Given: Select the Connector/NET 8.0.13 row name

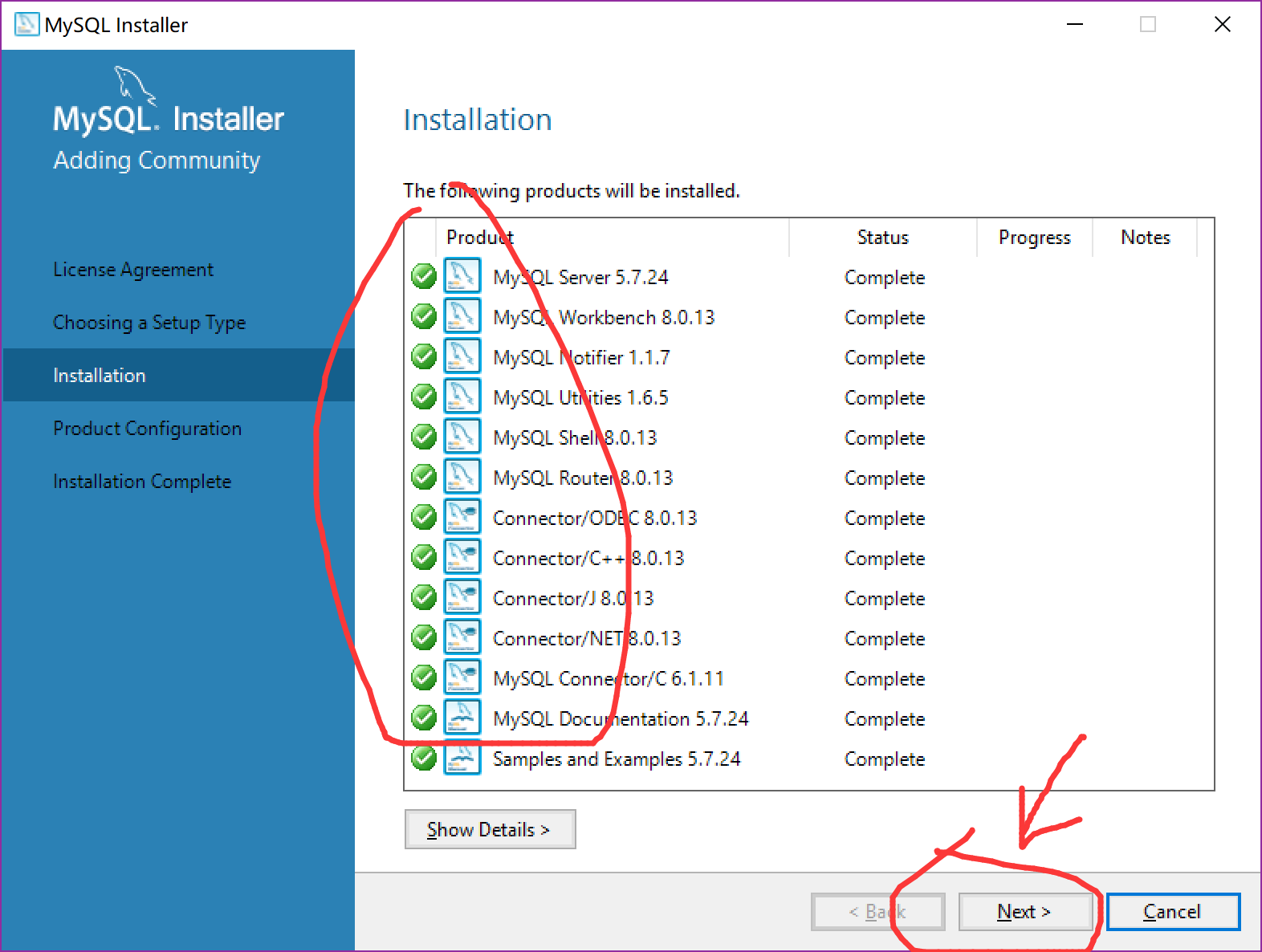Looking at the screenshot, I should tap(587, 639).
